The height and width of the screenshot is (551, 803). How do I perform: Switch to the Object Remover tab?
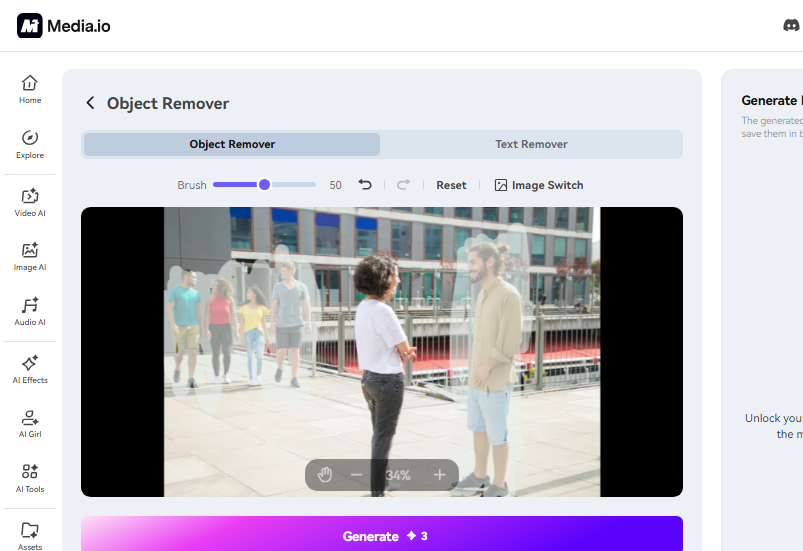232,144
